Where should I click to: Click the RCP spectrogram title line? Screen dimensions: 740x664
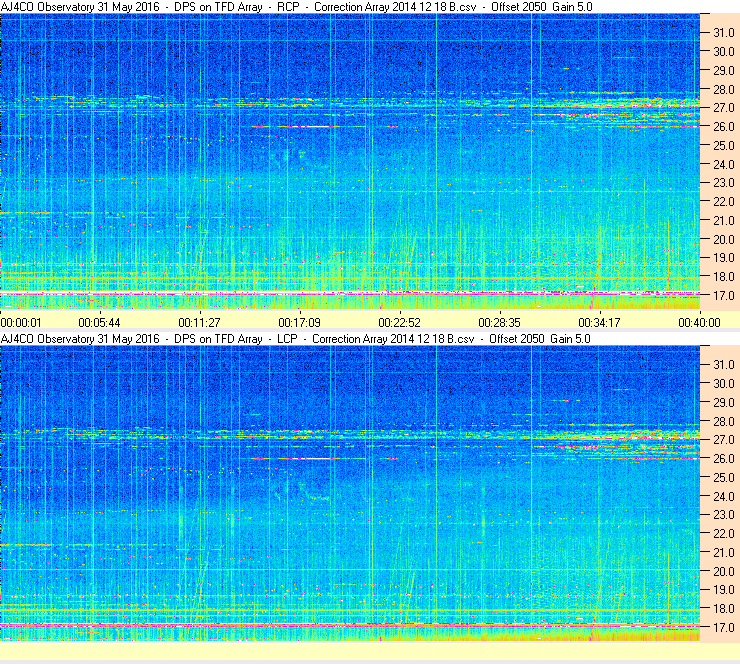296,7
